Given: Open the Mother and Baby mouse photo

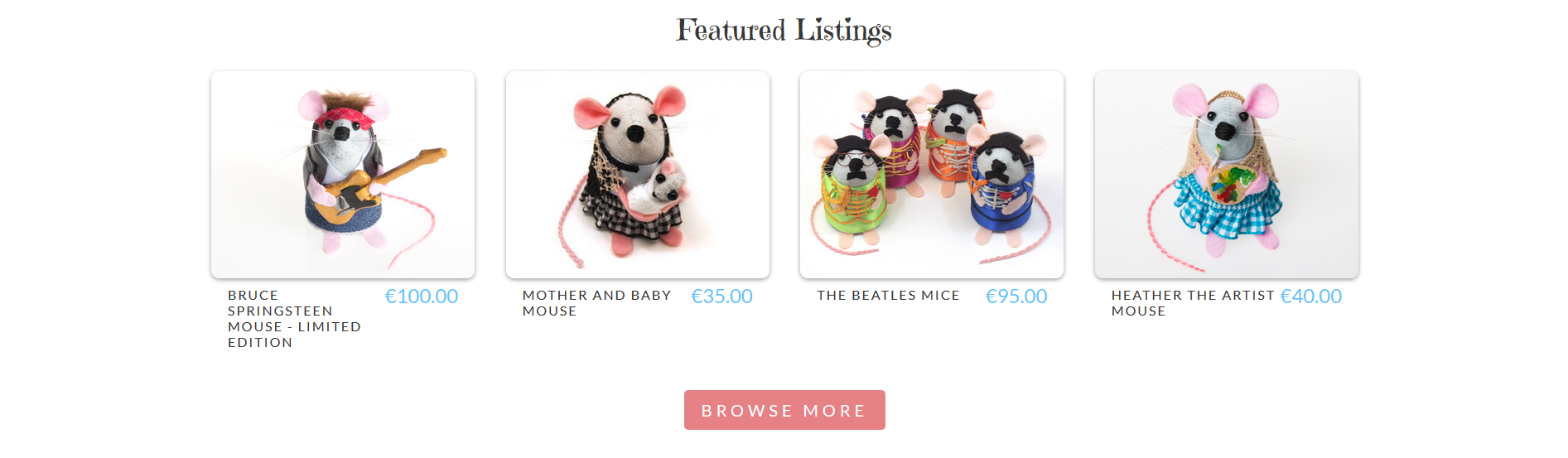Looking at the screenshot, I should coord(638,175).
